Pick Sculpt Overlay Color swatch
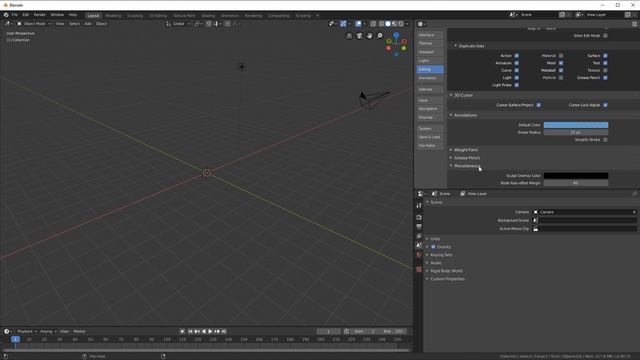The height and width of the screenshot is (360, 640). coord(576,176)
